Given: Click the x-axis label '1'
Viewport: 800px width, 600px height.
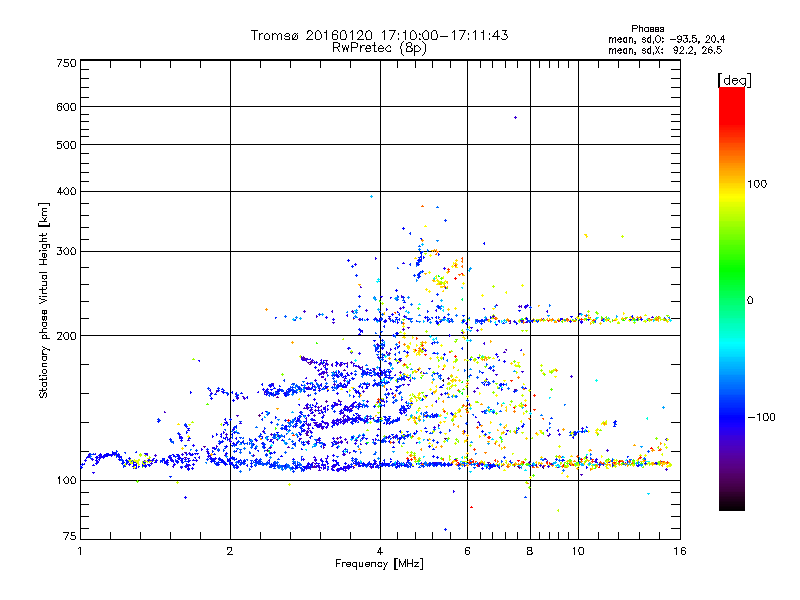Looking at the screenshot, I should point(80,551).
